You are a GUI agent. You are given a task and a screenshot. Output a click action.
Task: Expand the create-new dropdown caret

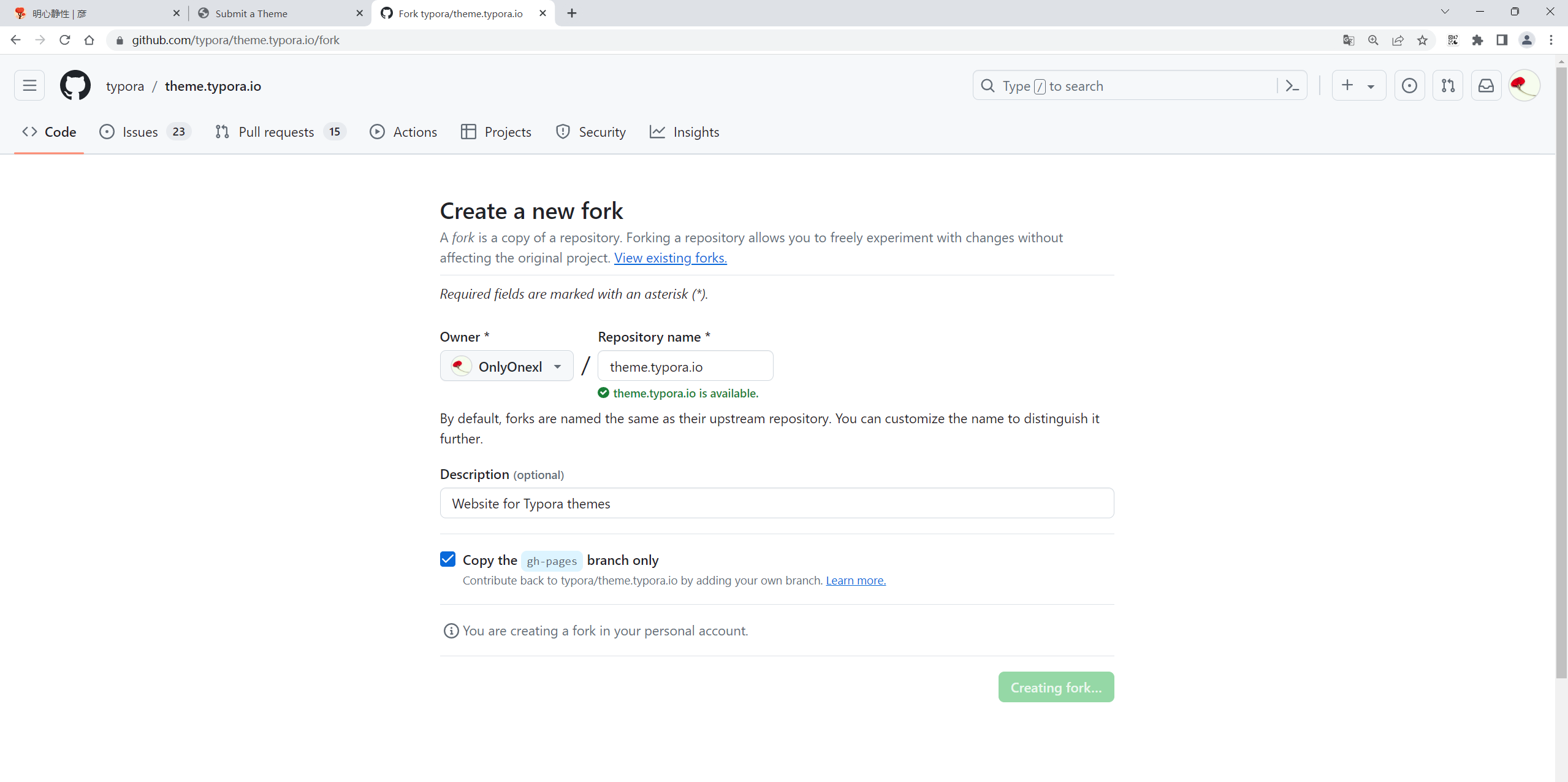pyautogui.click(x=1371, y=86)
